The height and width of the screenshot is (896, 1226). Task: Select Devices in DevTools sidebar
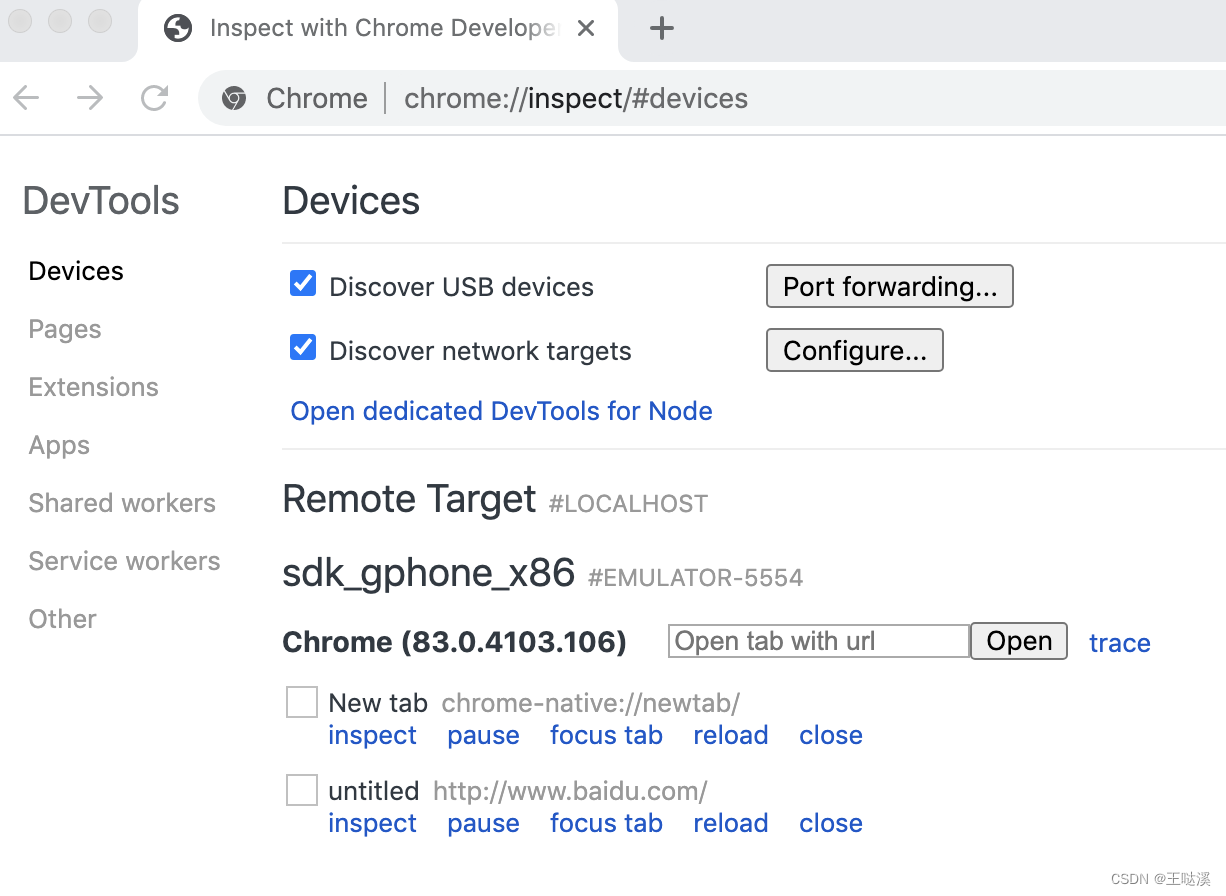click(76, 271)
